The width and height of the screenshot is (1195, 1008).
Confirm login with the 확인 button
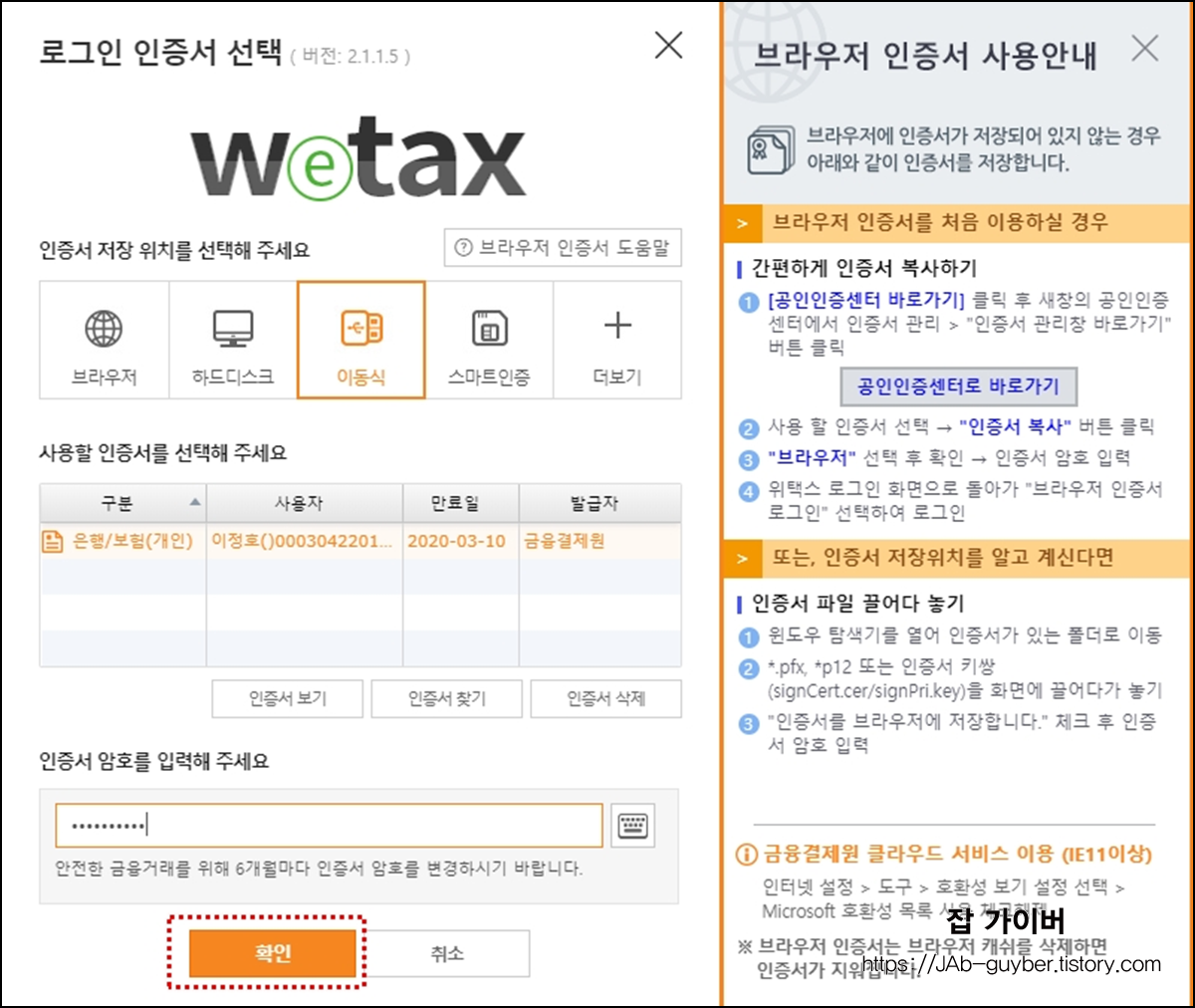point(273,953)
